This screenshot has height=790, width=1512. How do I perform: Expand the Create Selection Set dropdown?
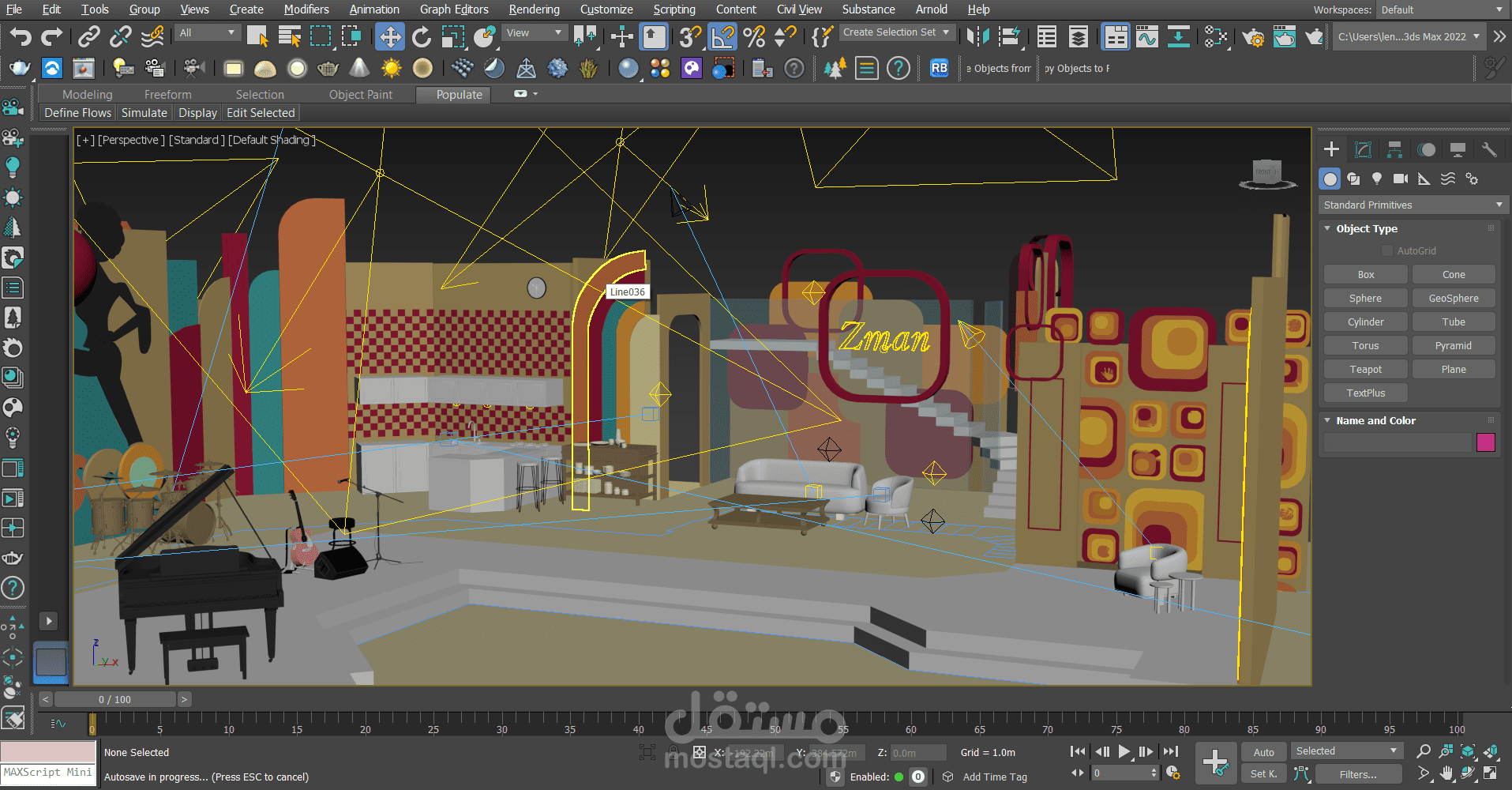945,32
